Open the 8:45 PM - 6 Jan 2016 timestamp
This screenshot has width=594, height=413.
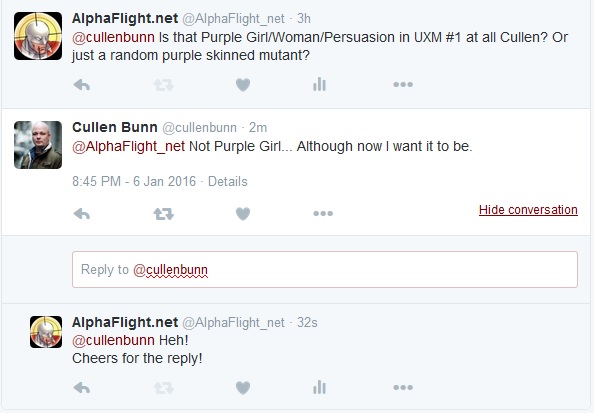pos(134,181)
